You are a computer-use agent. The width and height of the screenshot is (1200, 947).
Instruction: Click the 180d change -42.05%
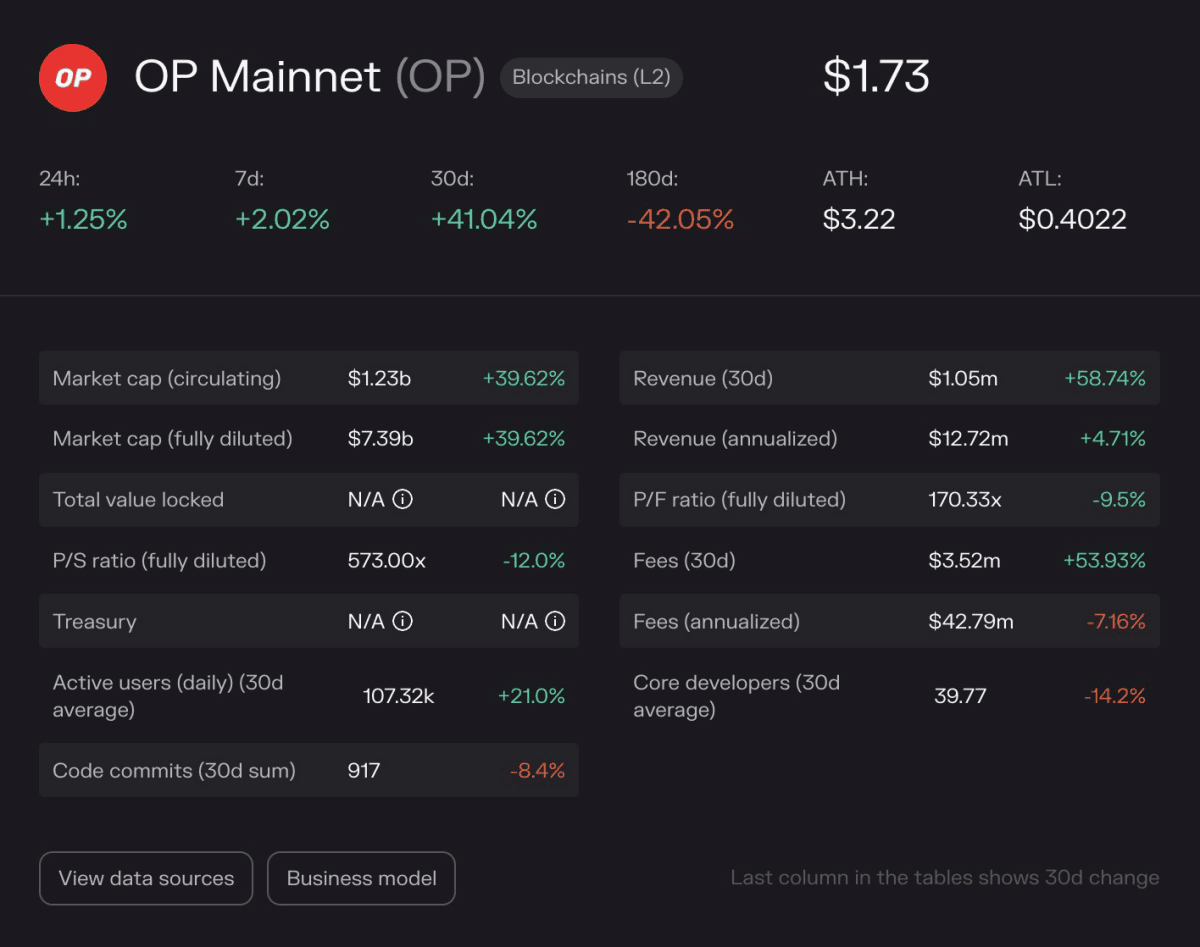681,219
